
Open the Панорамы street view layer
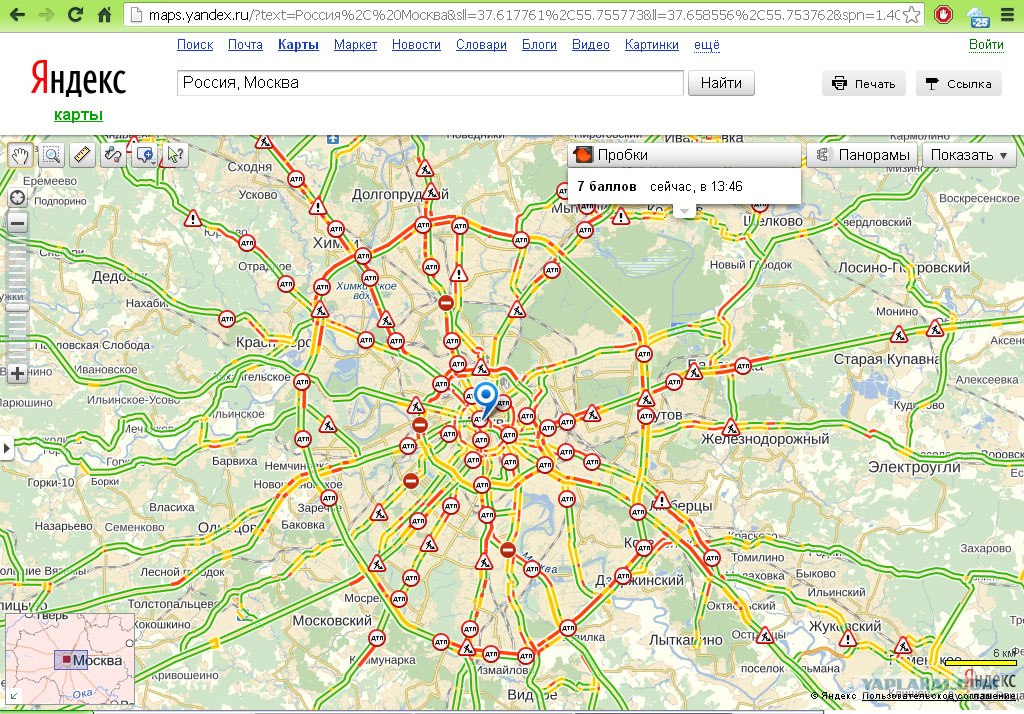(863, 155)
